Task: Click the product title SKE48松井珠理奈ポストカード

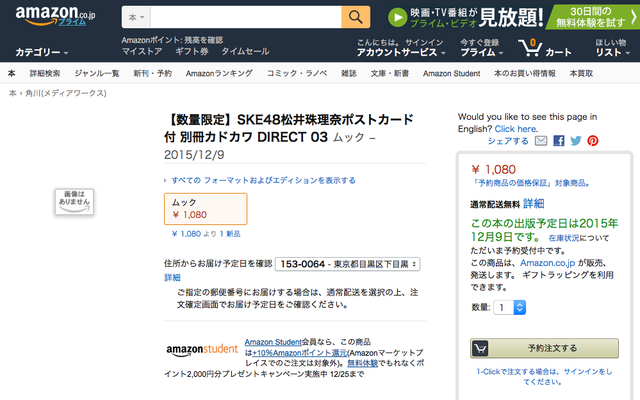Action: coord(289,128)
